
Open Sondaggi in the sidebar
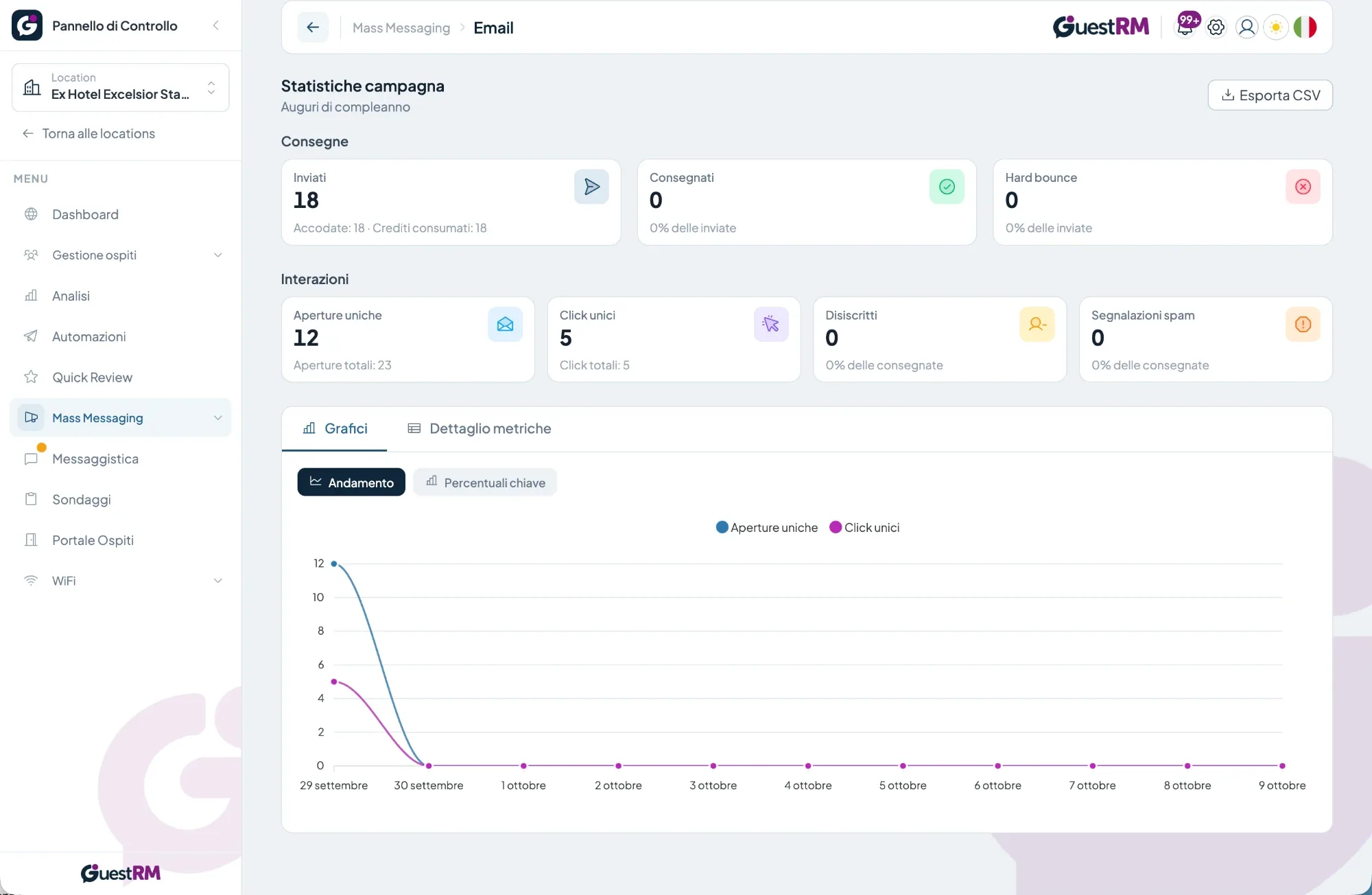120,500
